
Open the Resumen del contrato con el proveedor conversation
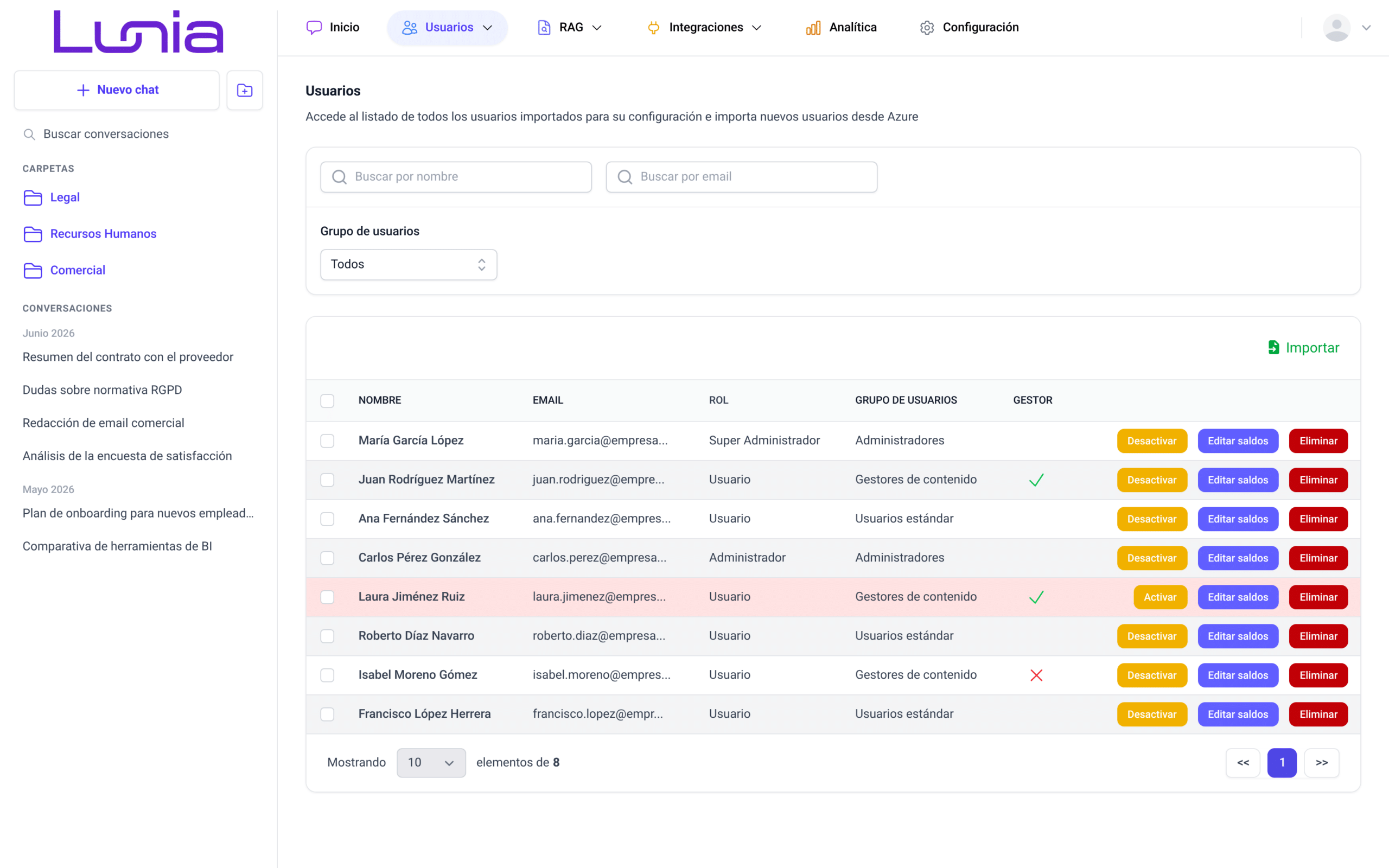[x=128, y=357]
